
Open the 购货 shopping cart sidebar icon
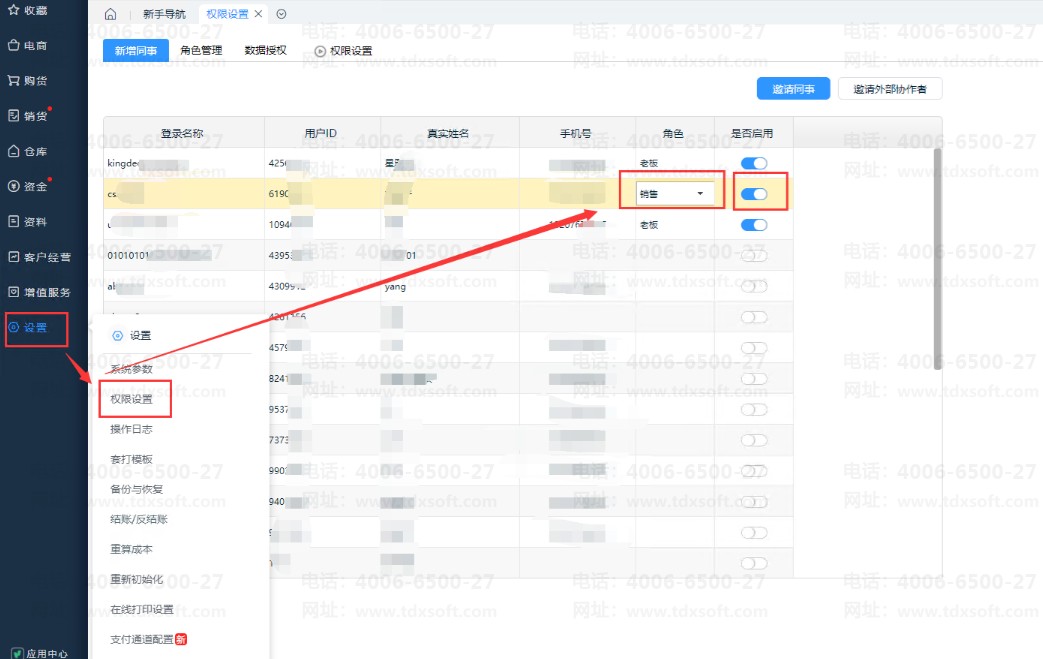13,80
